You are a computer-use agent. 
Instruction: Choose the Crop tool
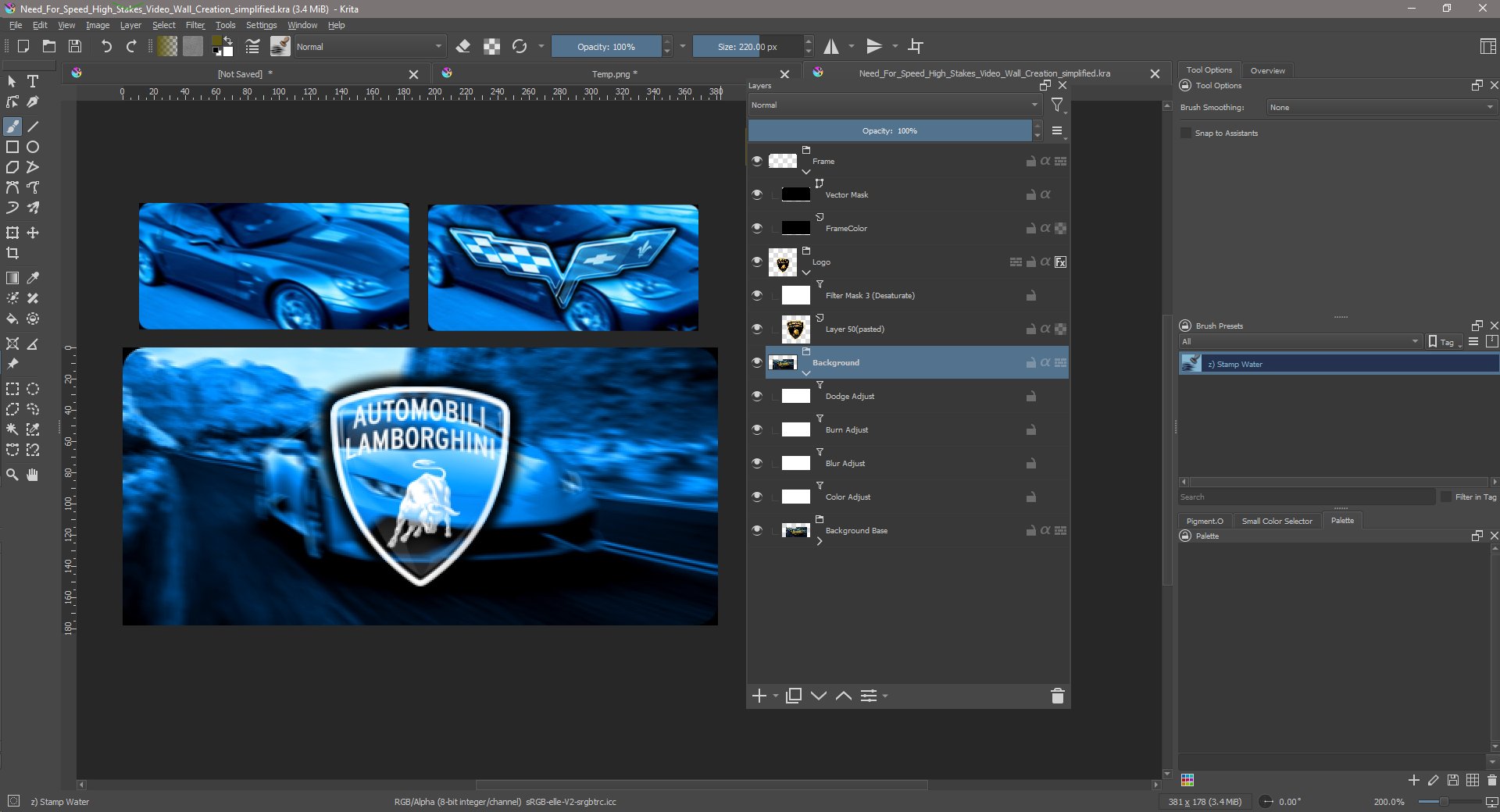click(12, 253)
